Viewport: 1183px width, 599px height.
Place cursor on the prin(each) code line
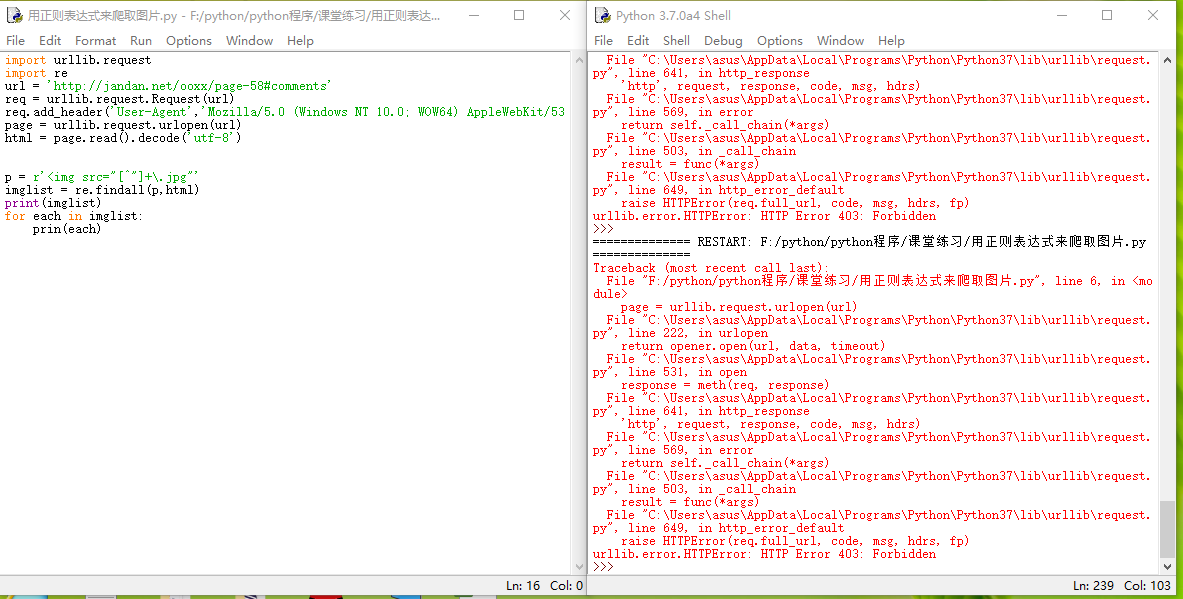point(67,229)
